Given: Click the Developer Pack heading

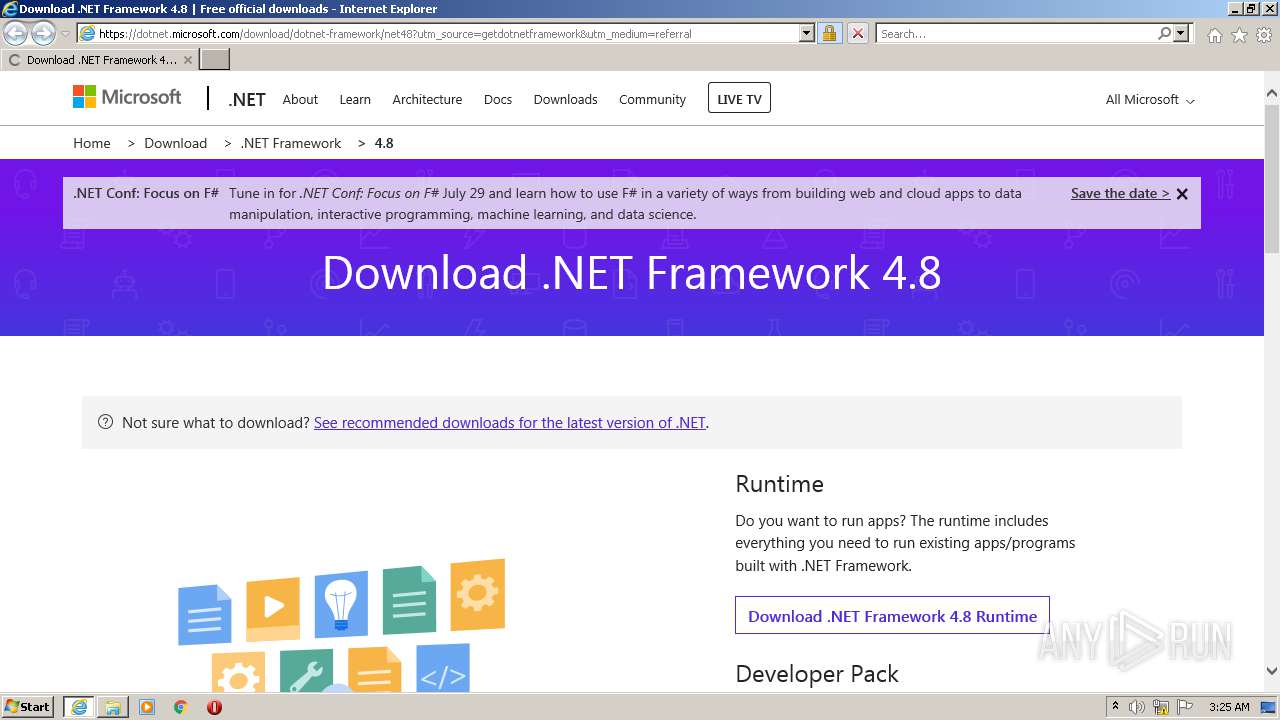Looking at the screenshot, I should coord(817,675).
